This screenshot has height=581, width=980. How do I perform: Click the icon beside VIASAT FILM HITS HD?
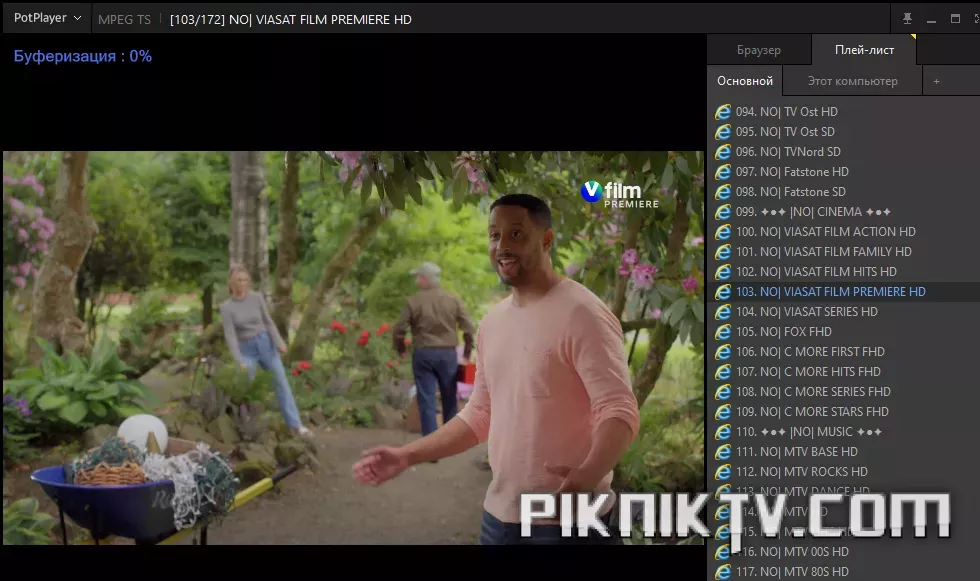(723, 272)
